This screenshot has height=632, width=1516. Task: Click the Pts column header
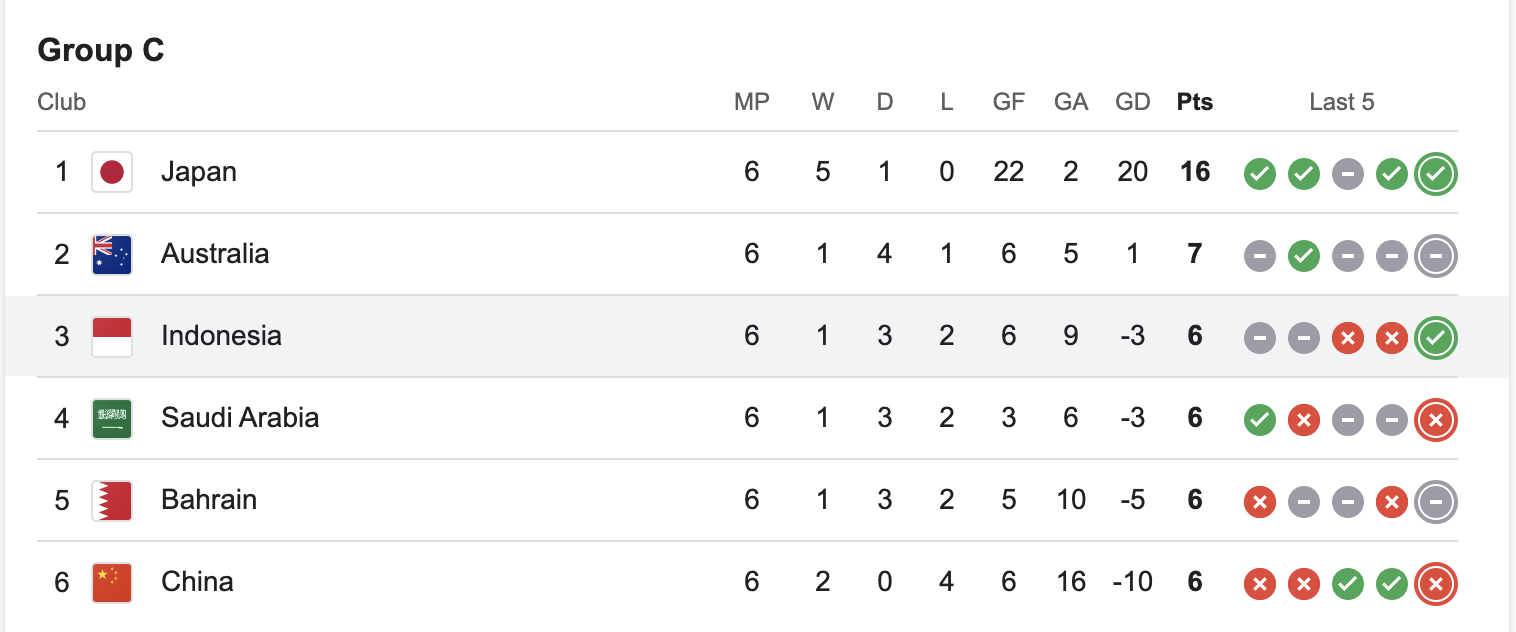(1195, 102)
